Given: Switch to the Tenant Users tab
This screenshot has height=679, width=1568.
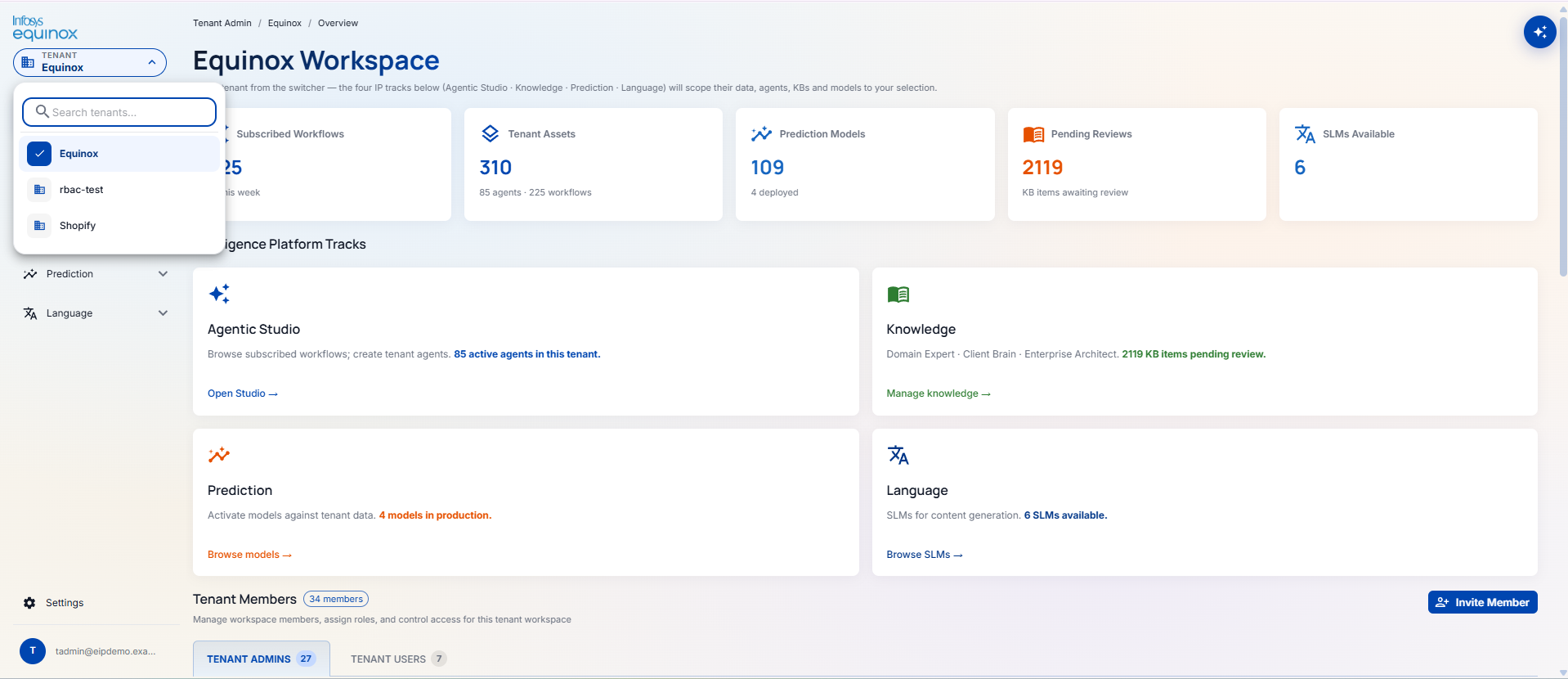Looking at the screenshot, I should [x=399, y=659].
